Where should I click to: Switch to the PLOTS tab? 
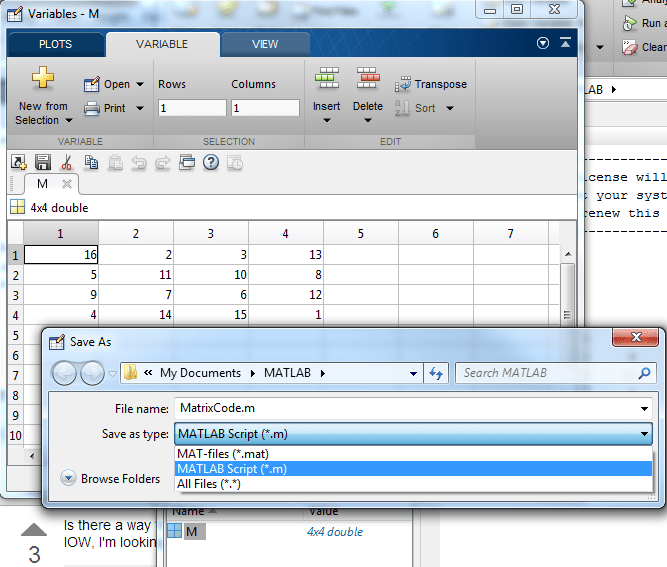[55, 44]
